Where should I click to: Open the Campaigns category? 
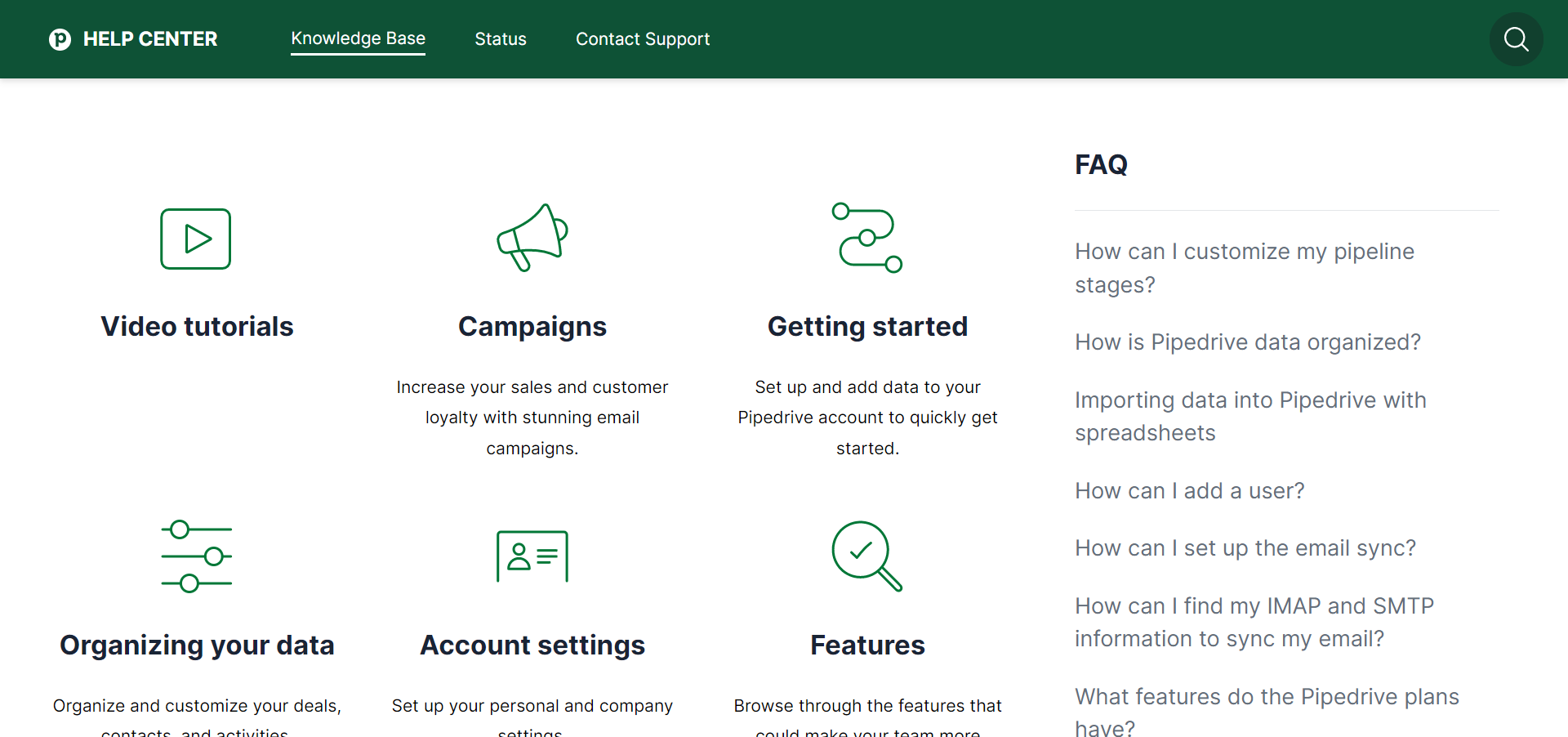[x=532, y=326]
